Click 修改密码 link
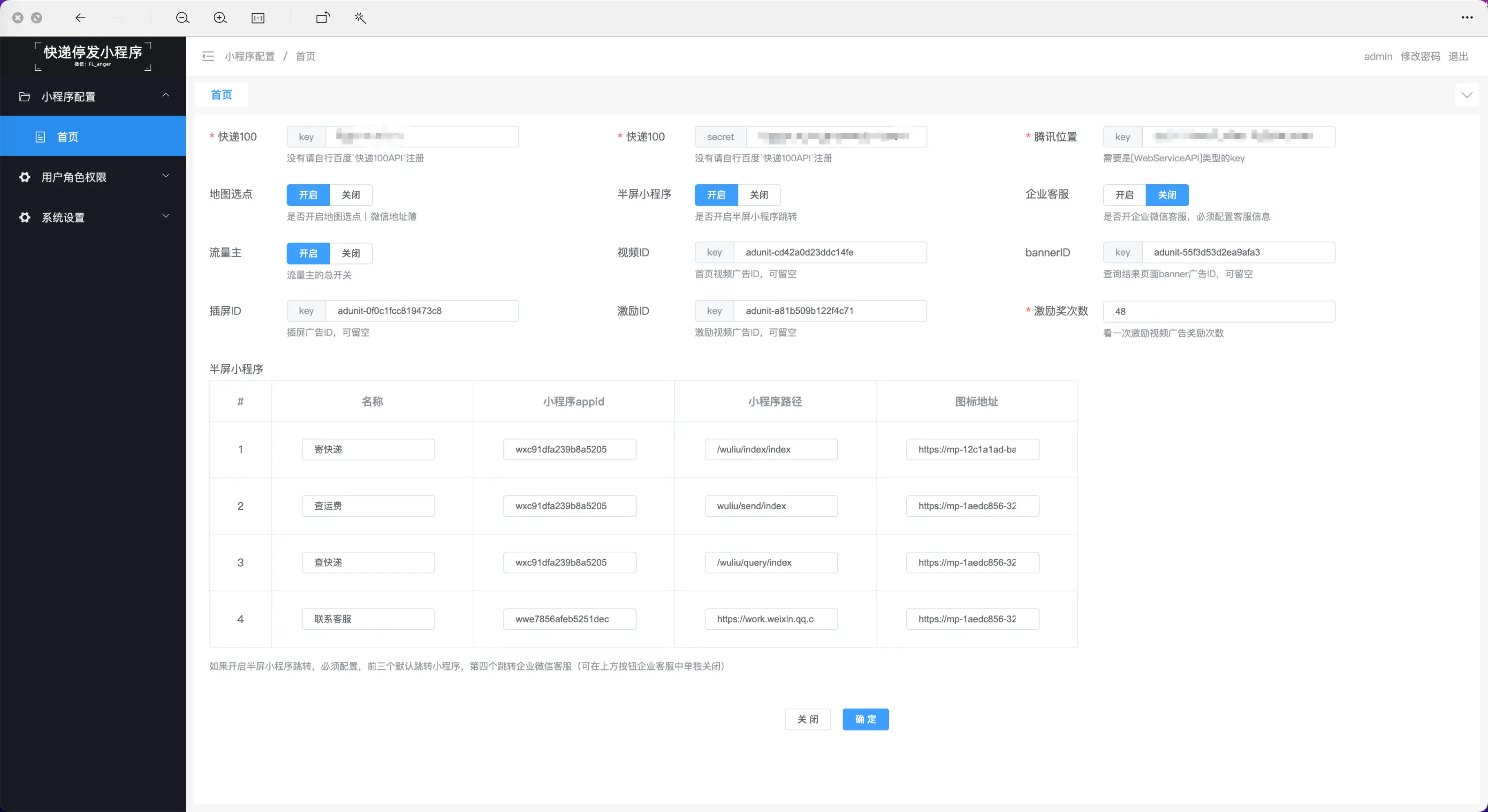This screenshot has height=812, width=1488. (1420, 56)
